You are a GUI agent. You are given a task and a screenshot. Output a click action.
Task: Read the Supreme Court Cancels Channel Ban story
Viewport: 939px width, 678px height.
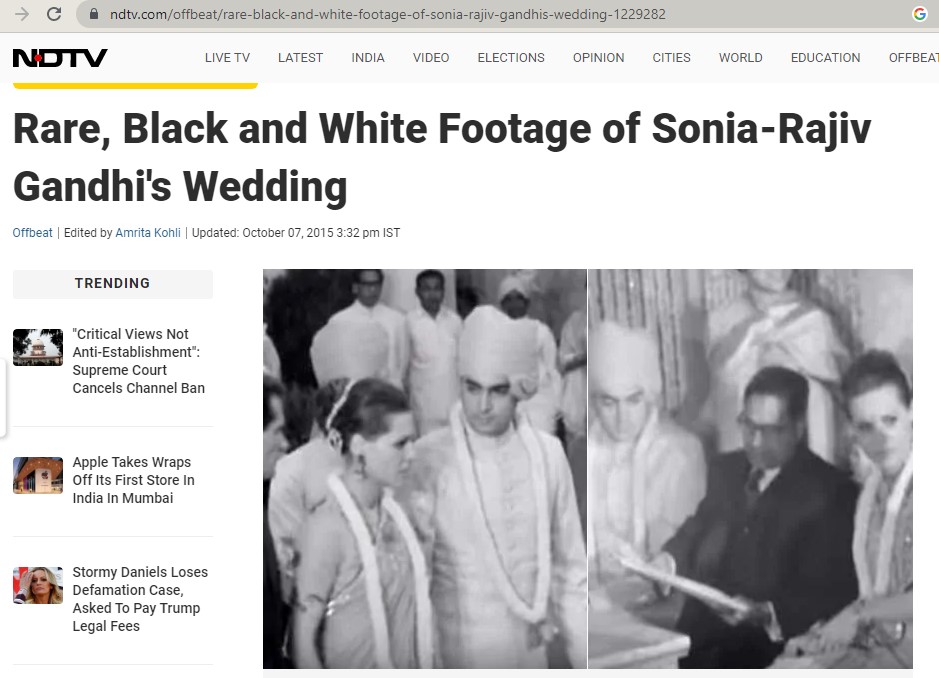(x=139, y=361)
